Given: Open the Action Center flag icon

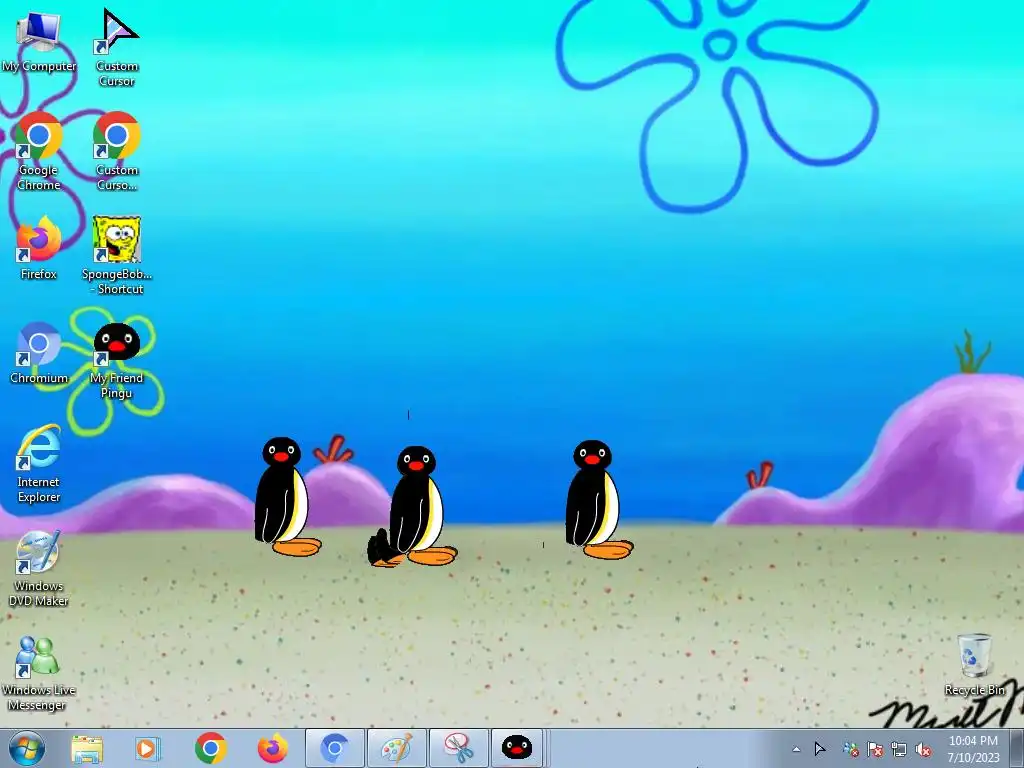Looking at the screenshot, I should pyautogui.click(x=875, y=749).
